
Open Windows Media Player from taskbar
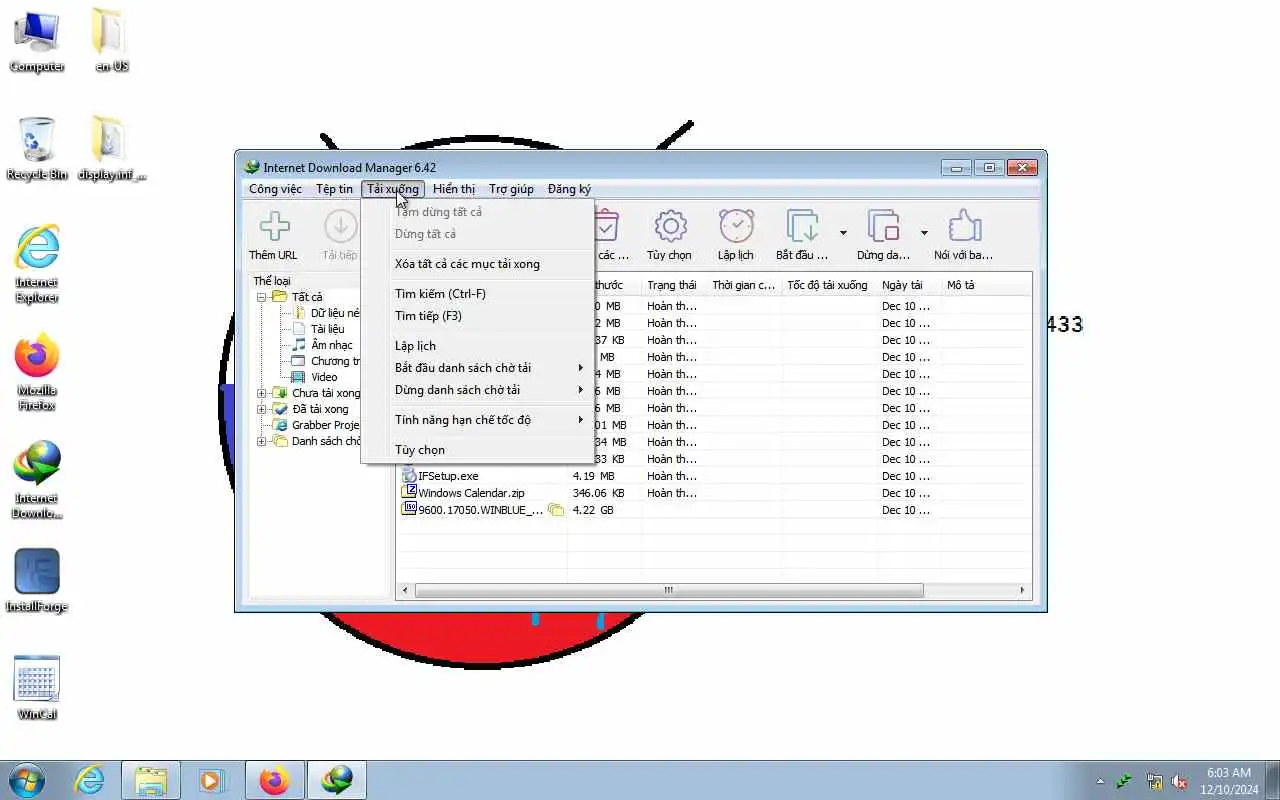pyautogui.click(x=212, y=780)
